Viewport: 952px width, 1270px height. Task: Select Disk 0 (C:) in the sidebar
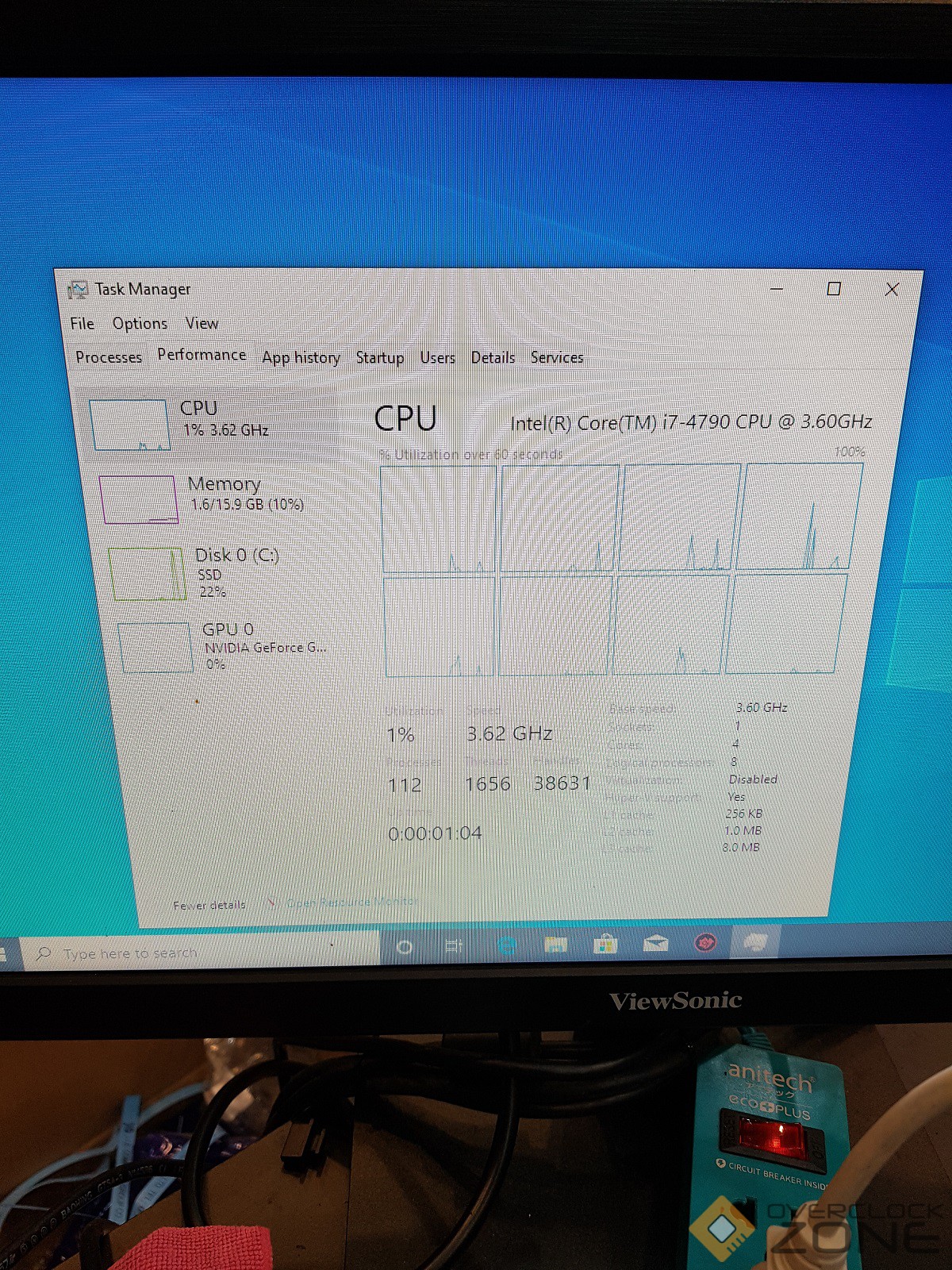point(222,571)
